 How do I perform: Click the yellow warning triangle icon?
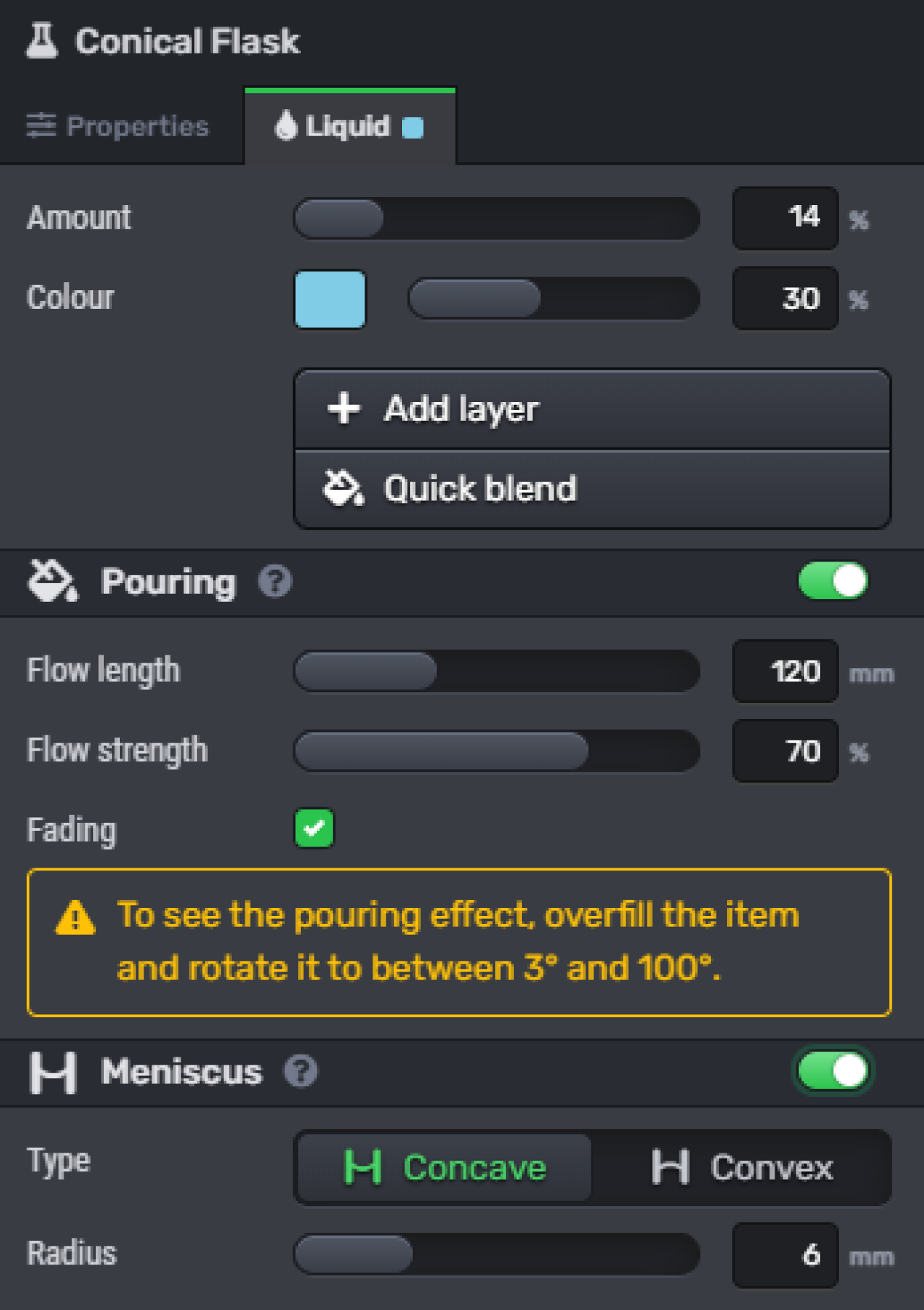(x=75, y=917)
